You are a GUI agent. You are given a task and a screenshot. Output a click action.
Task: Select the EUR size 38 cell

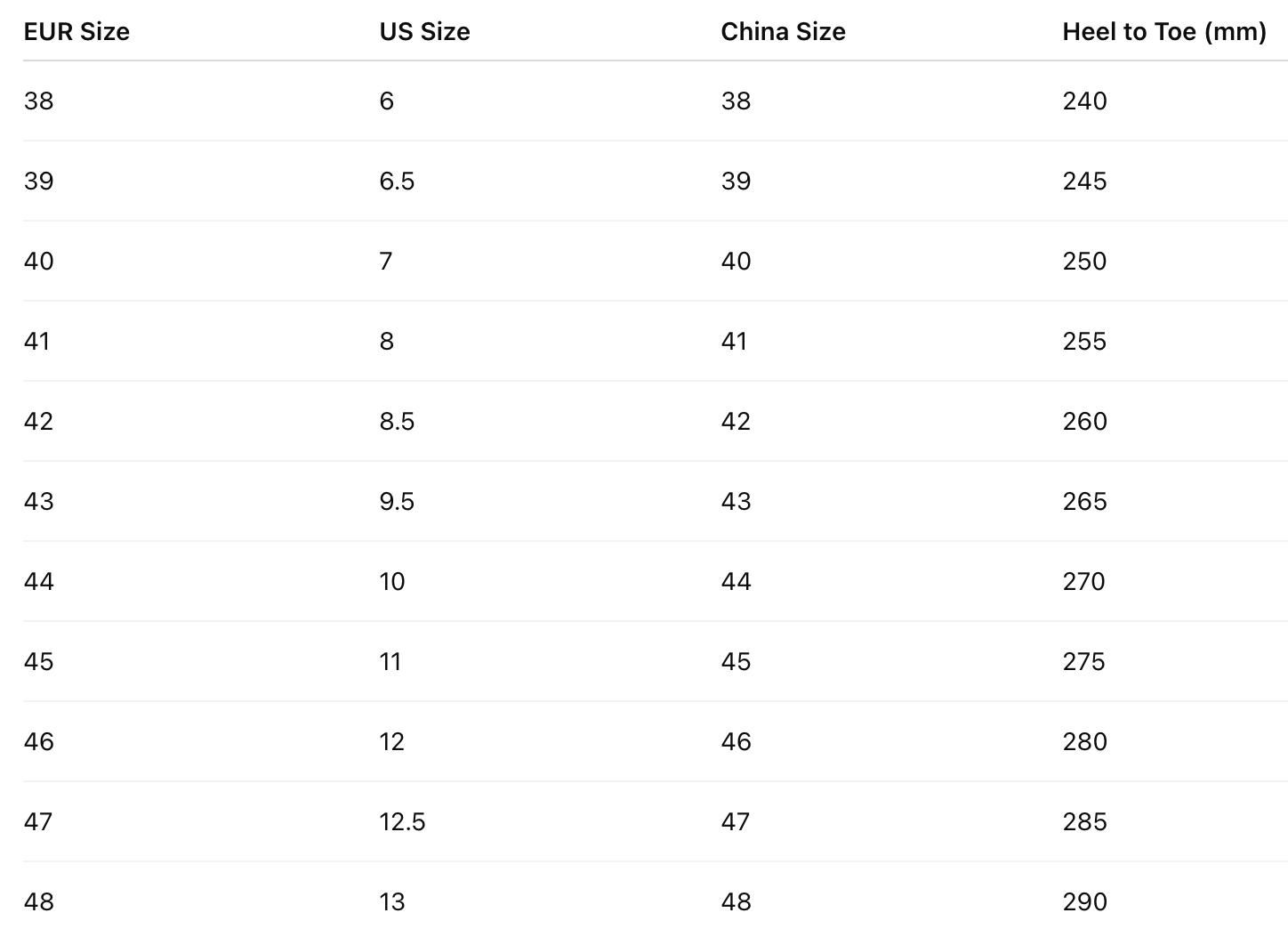[39, 101]
